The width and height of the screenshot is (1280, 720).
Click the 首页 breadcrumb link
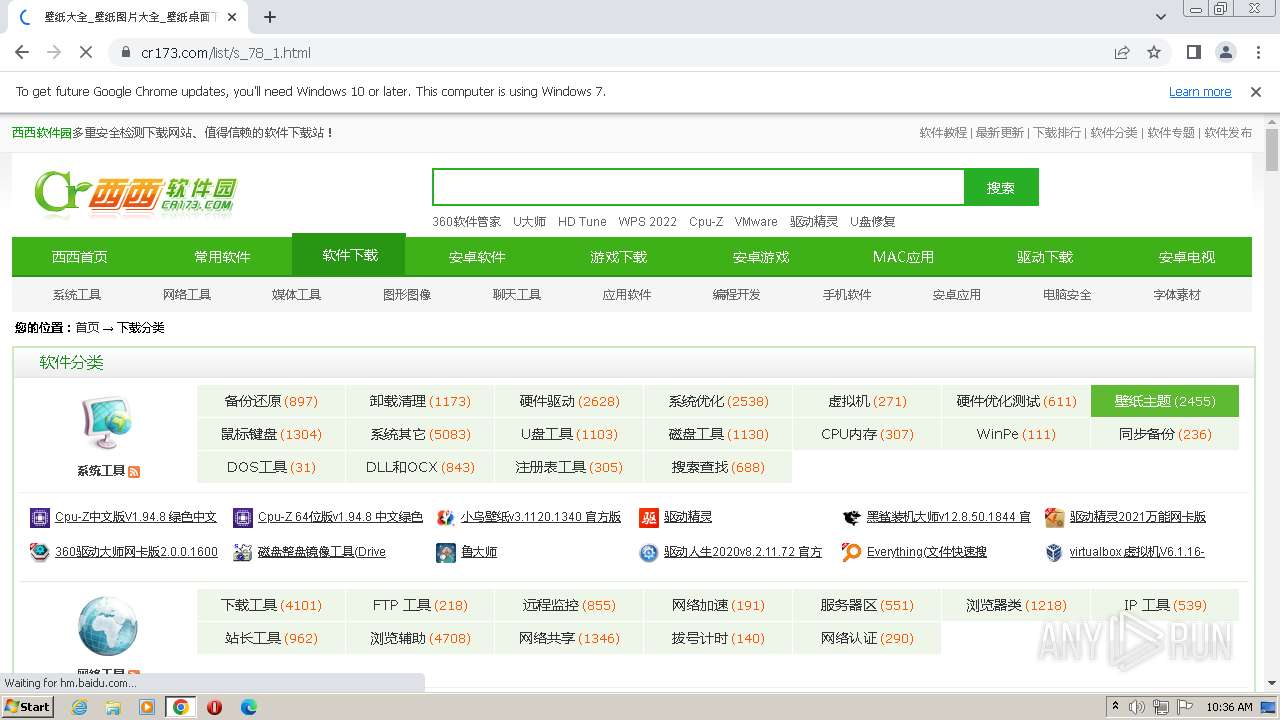[x=87, y=328]
